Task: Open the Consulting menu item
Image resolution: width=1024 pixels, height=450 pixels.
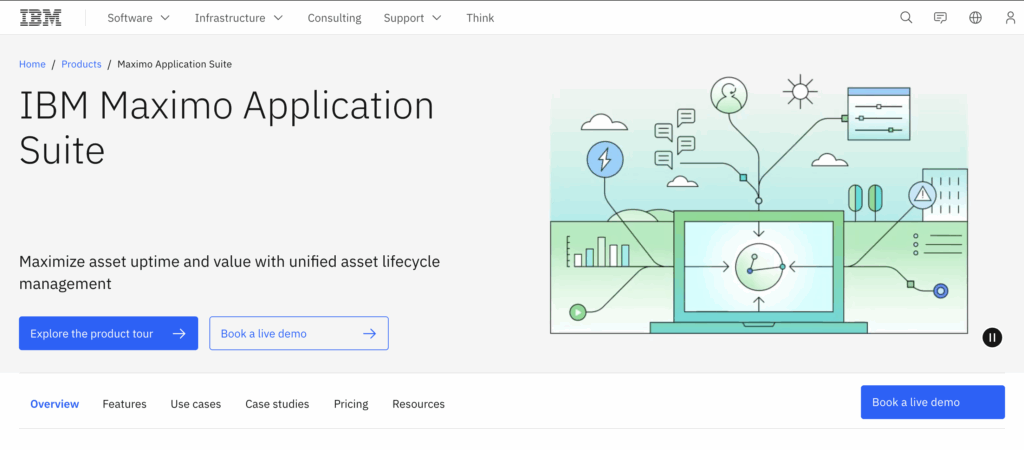Action: pyautogui.click(x=334, y=18)
